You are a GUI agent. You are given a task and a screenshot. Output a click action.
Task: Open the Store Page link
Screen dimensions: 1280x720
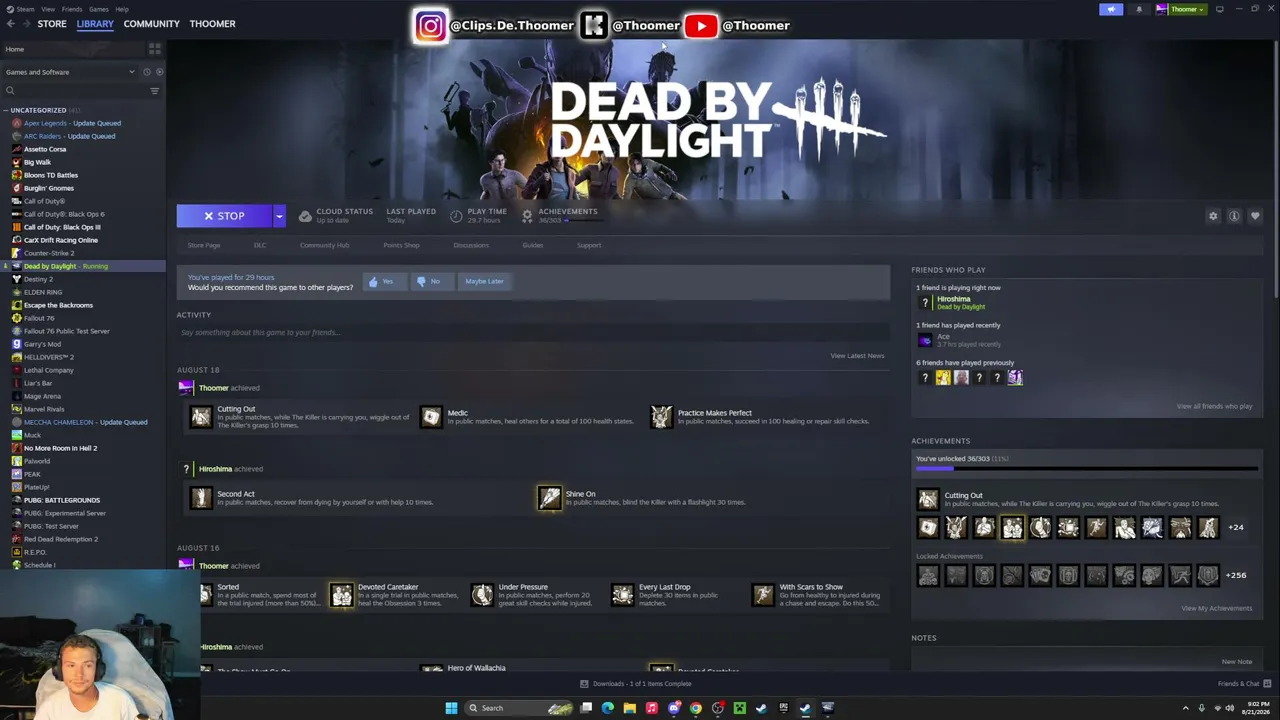click(204, 245)
